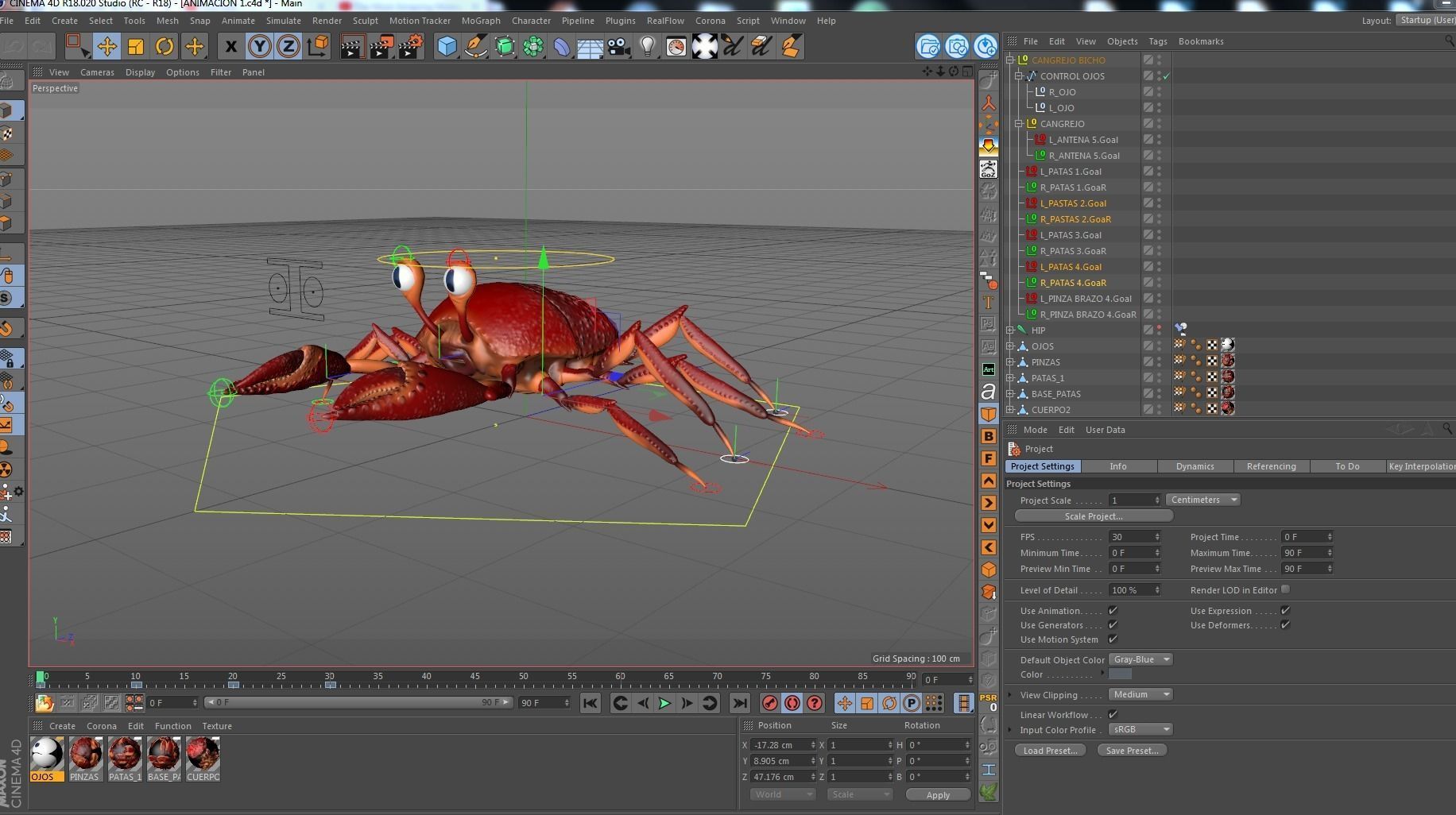Expand the HIP object node

(1011, 330)
